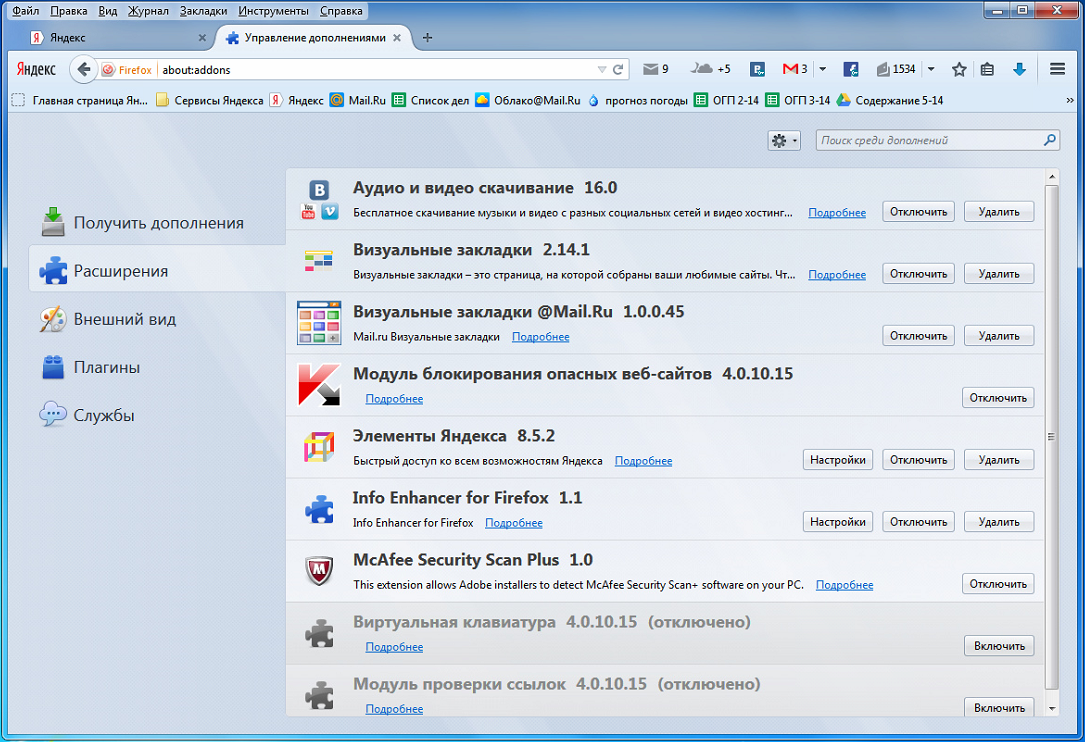Open the Инструменты menu
This screenshot has width=1085, height=742.
[x=273, y=11]
